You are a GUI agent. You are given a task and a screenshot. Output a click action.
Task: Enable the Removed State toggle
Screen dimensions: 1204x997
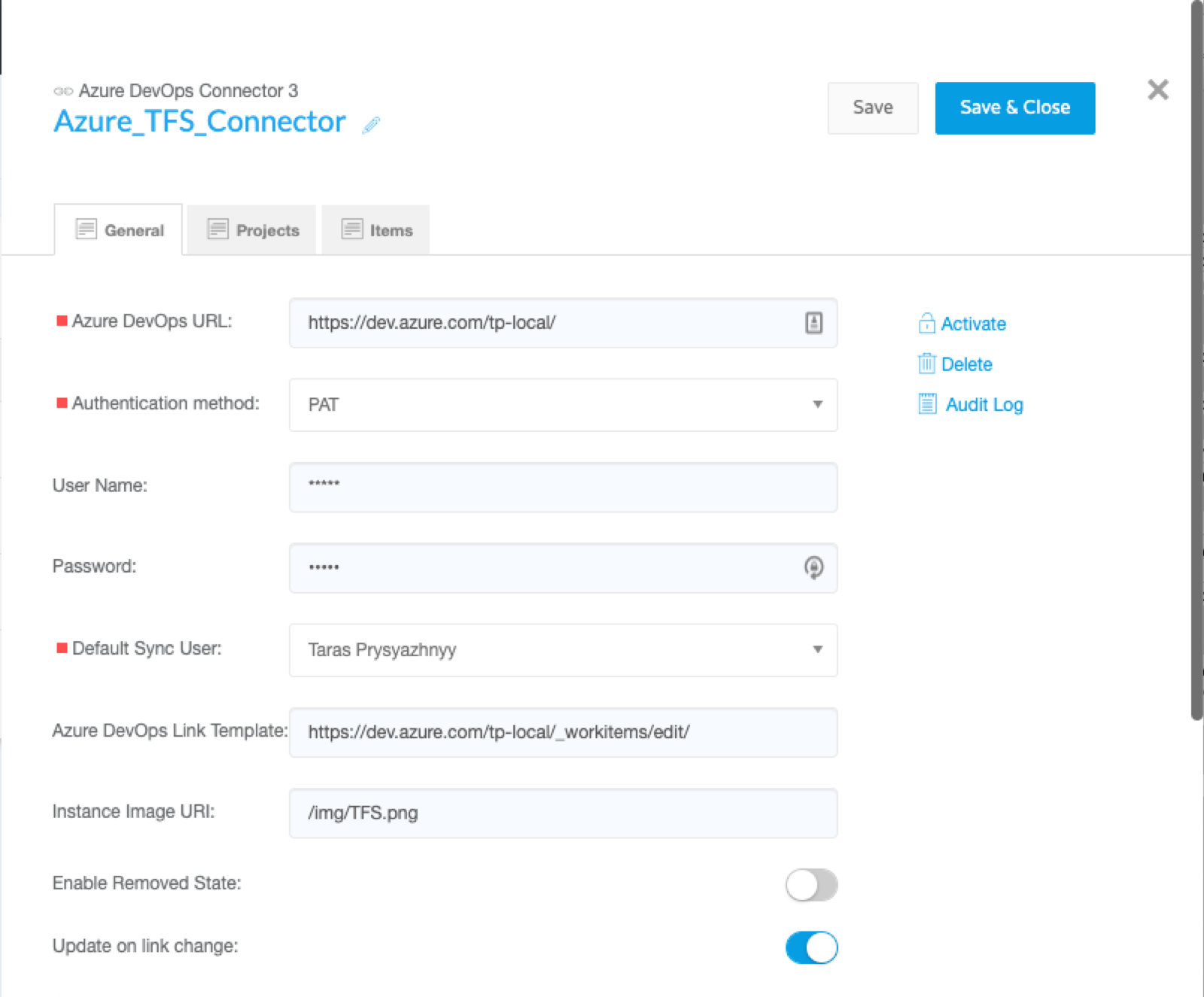pyautogui.click(x=811, y=885)
